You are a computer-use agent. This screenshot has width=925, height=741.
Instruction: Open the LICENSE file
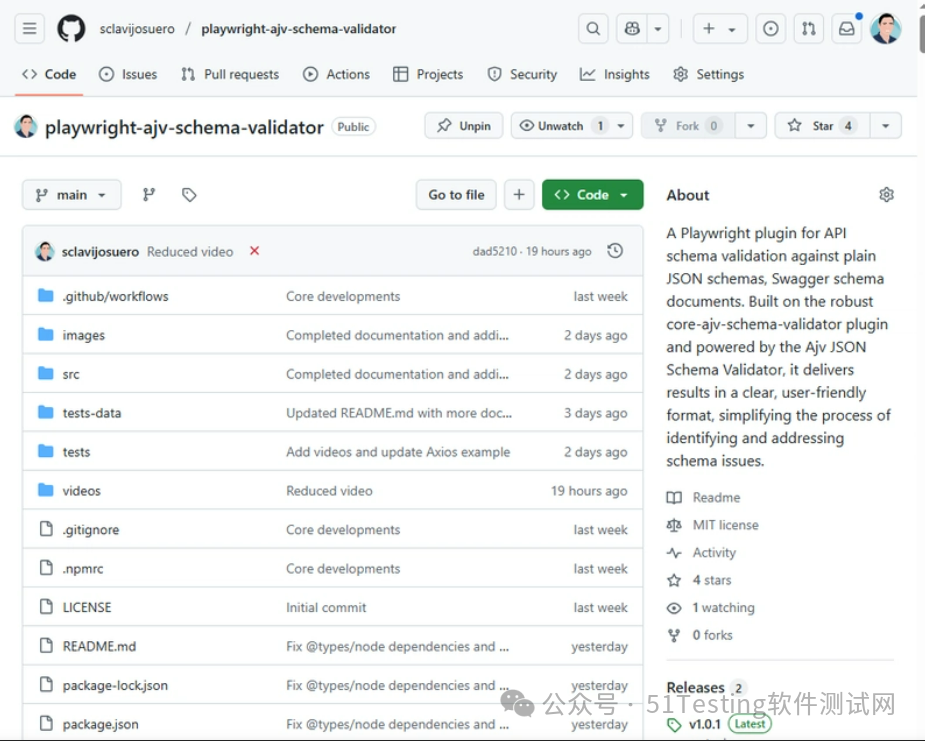point(87,608)
